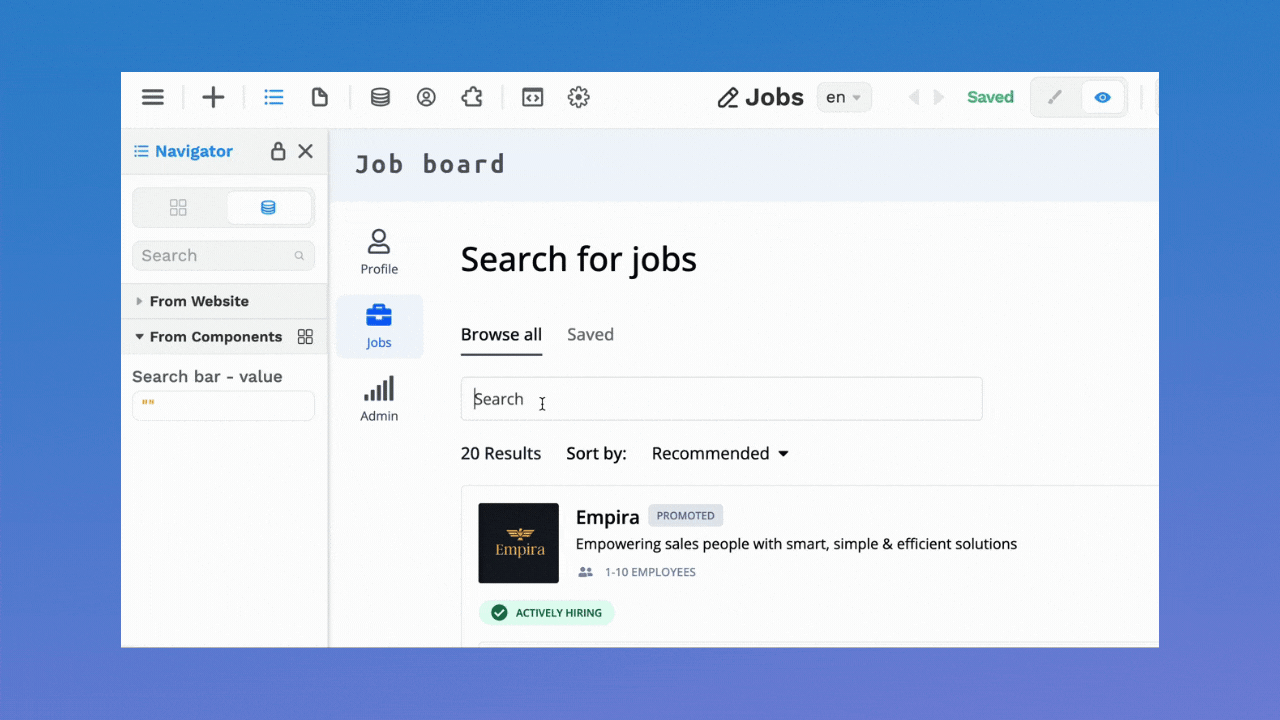Click the Empira company name link

coord(607,517)
